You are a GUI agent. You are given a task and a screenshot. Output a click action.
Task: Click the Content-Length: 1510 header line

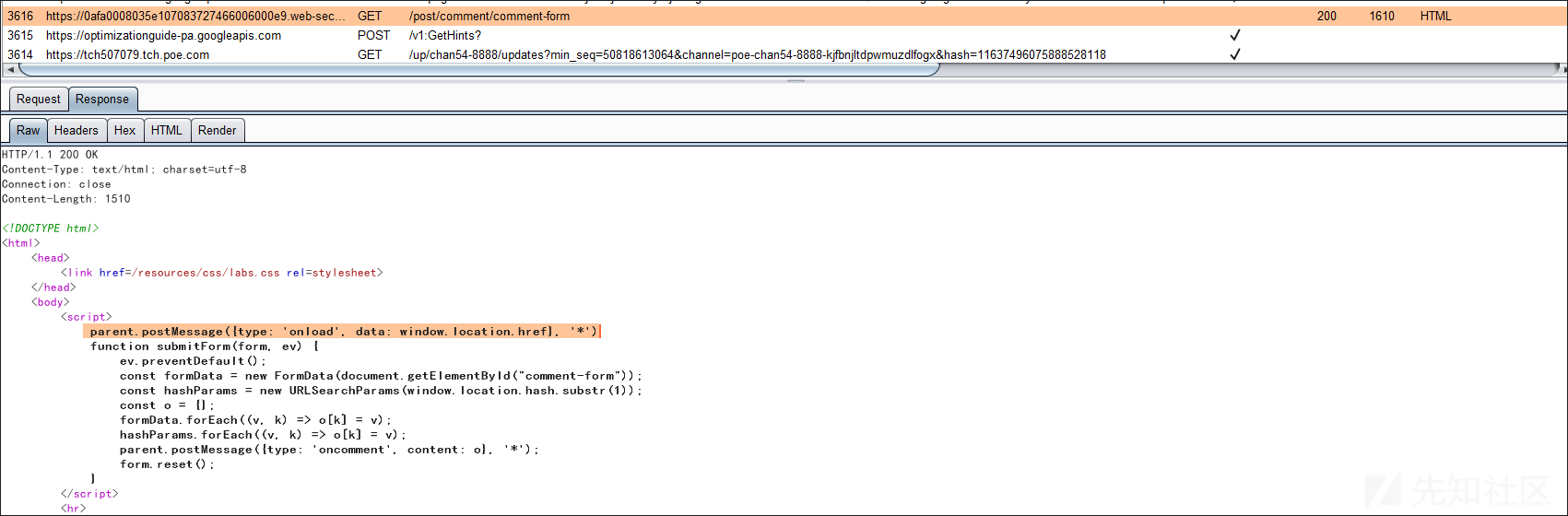(66, 199)
